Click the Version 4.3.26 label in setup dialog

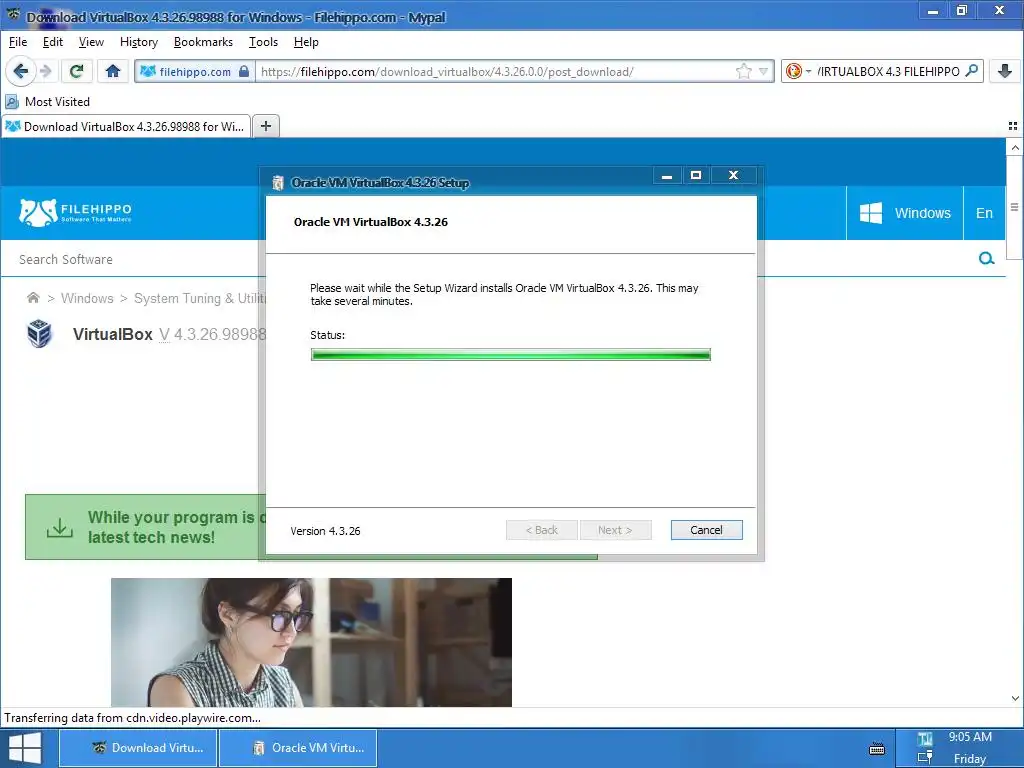[325, 531]
